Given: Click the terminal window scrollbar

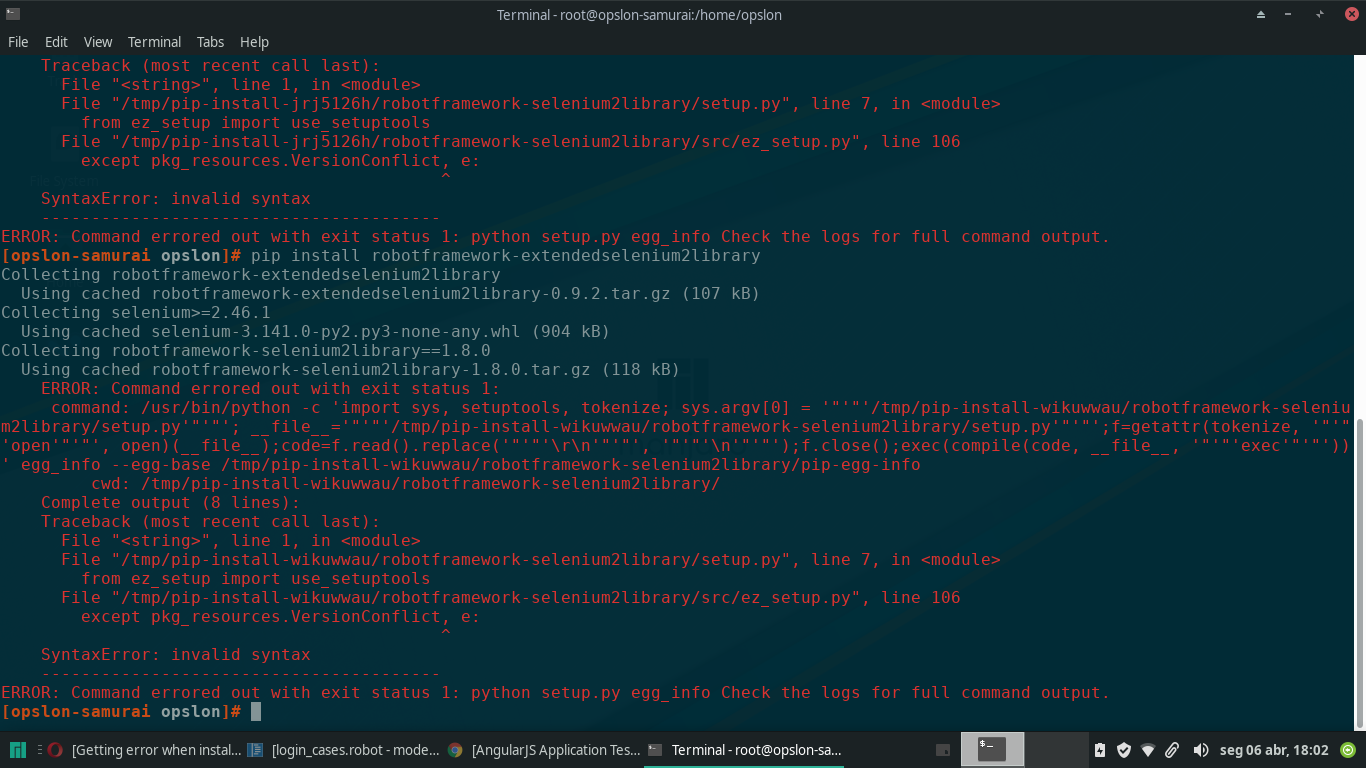Looking at the screenshot, I should click(x=1358, y=575).
